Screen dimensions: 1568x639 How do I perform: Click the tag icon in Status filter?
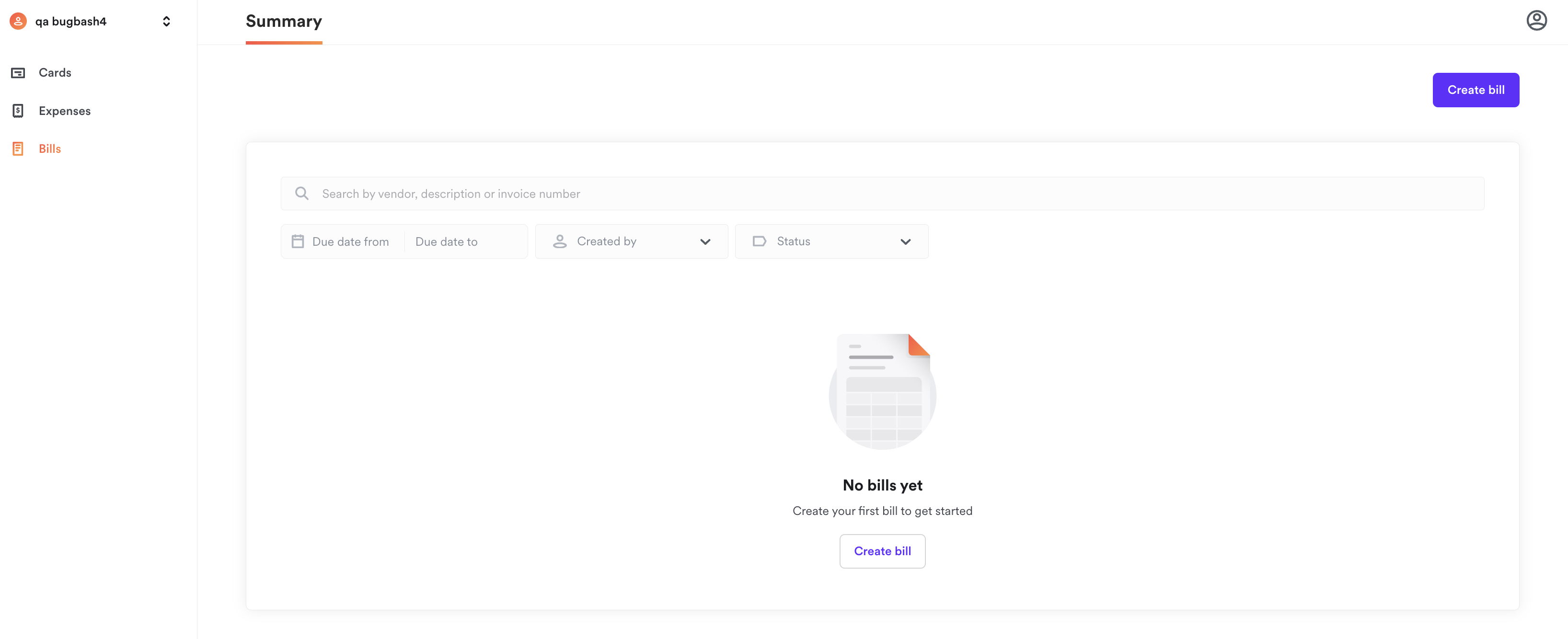pos(759,241)
